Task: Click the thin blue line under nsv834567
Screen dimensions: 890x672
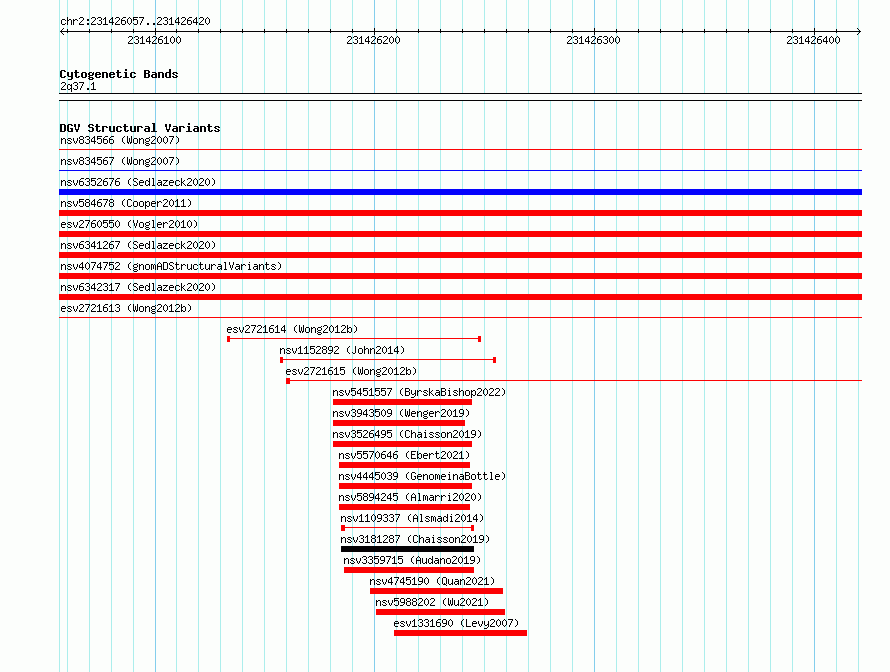Action: point(460,170)
